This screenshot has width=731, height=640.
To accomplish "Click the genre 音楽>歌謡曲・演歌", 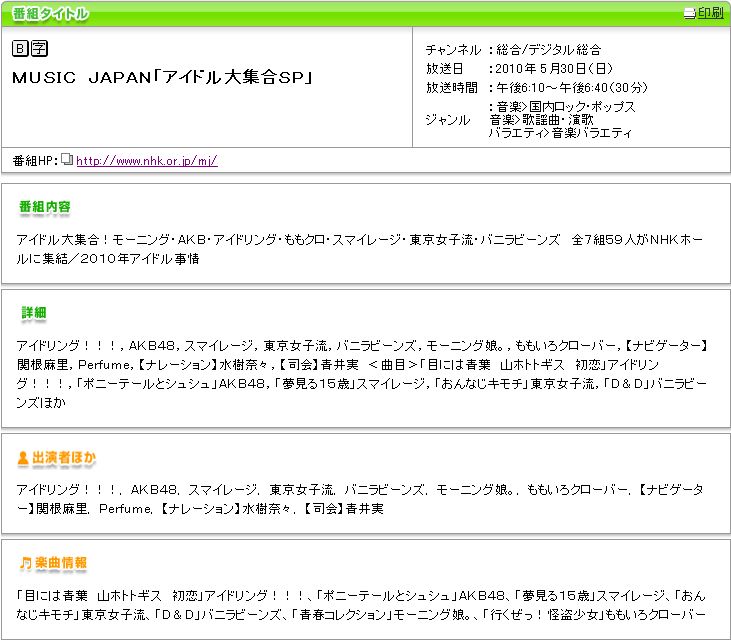I will tap(541, 120).
